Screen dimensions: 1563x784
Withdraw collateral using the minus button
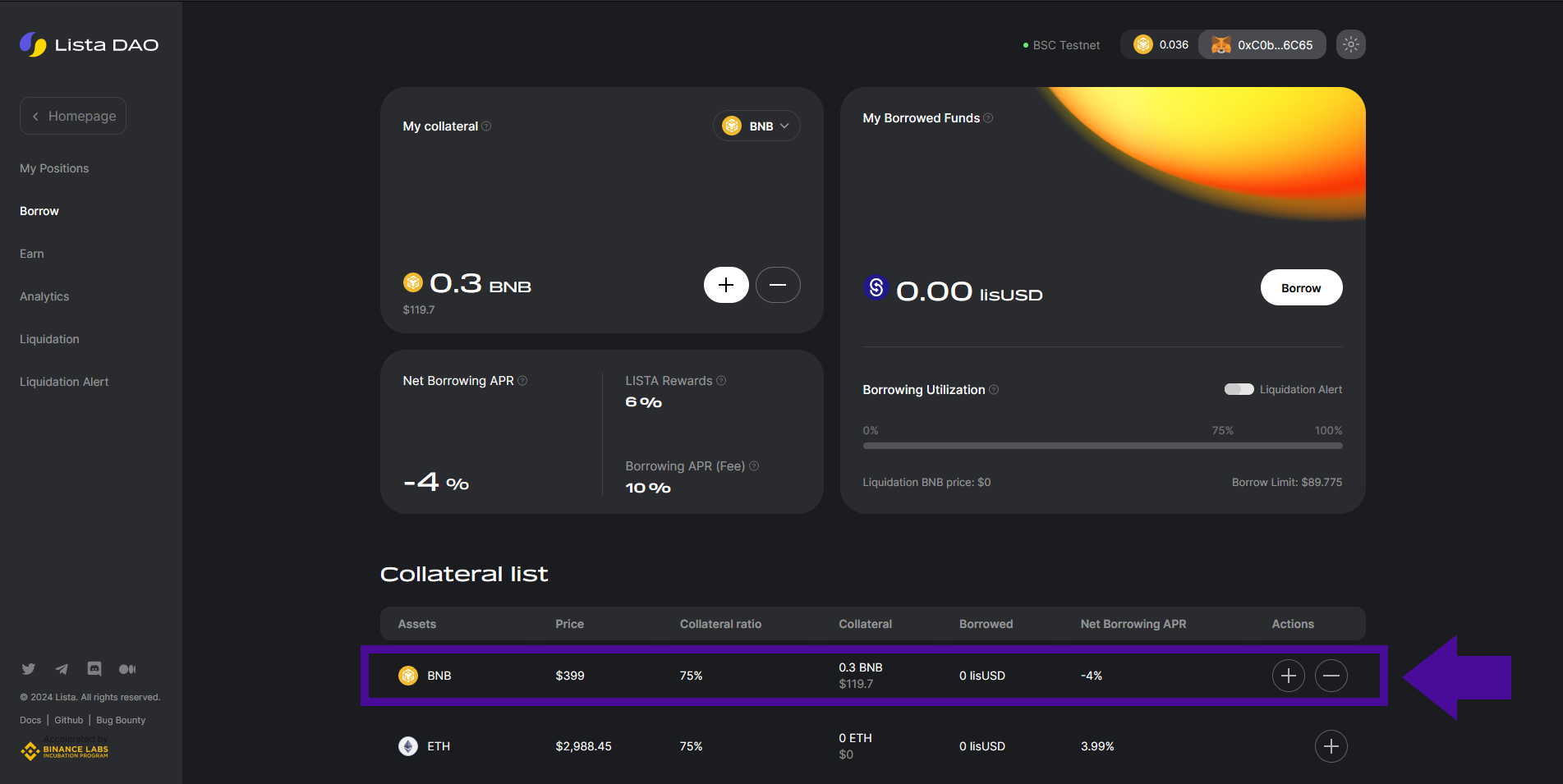[x=777, y=285]
